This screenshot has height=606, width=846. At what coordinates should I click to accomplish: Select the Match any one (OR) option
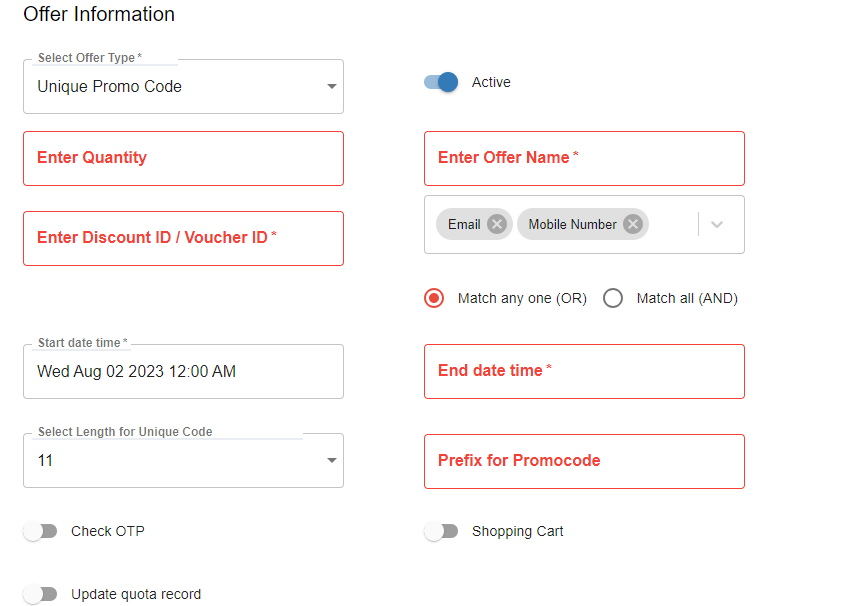pos(434,298)
